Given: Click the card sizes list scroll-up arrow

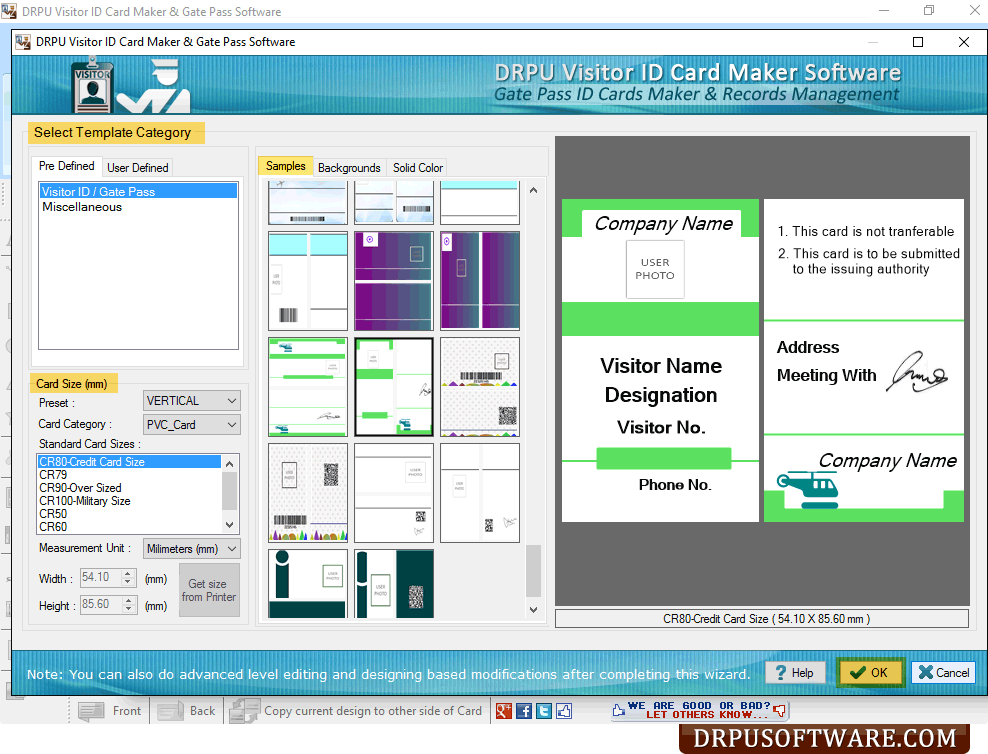Looking at the screenshot, I should 230,464.
